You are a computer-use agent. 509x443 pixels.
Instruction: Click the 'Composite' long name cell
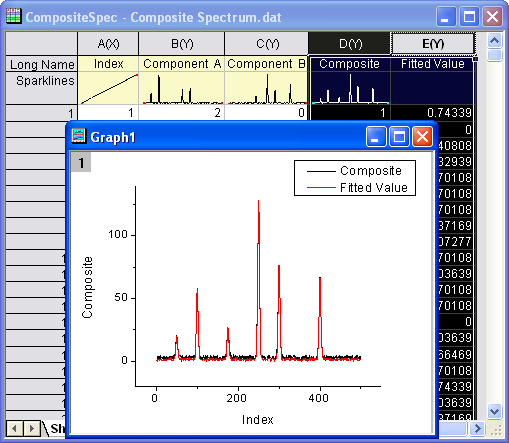[x=349, y=64]
